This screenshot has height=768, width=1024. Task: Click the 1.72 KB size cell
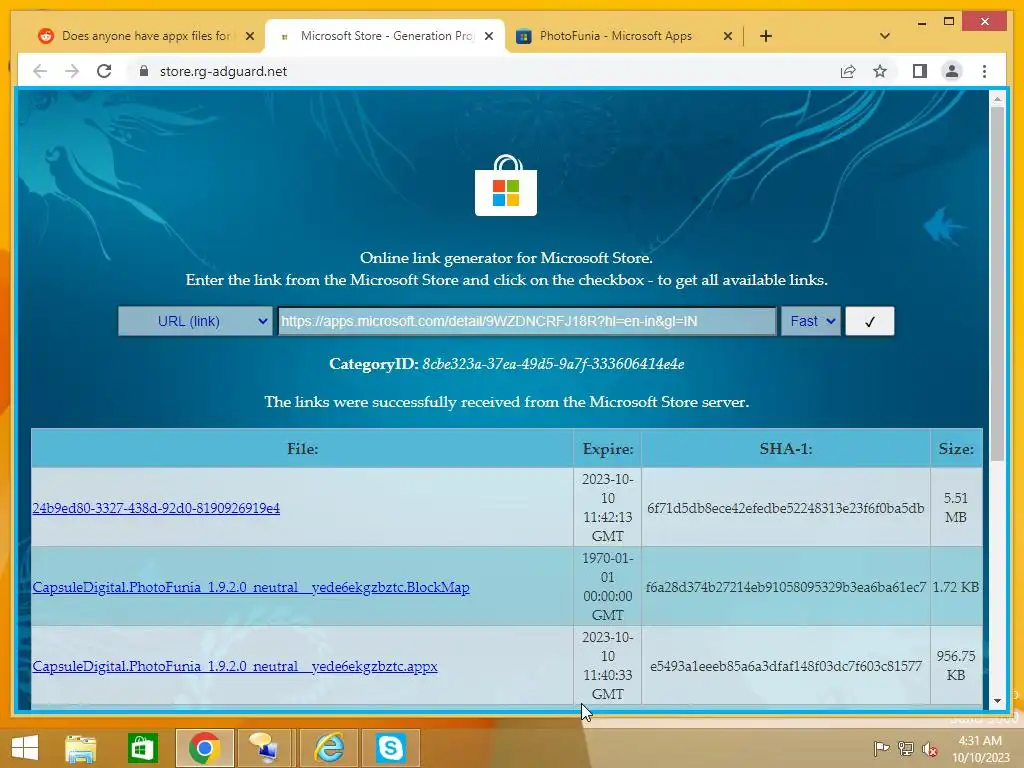pyautogui.click(x=956, y=587)
